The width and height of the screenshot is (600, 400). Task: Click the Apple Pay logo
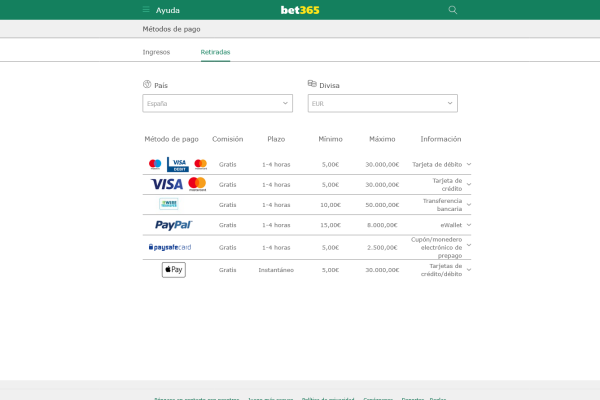tap(174, 270)
